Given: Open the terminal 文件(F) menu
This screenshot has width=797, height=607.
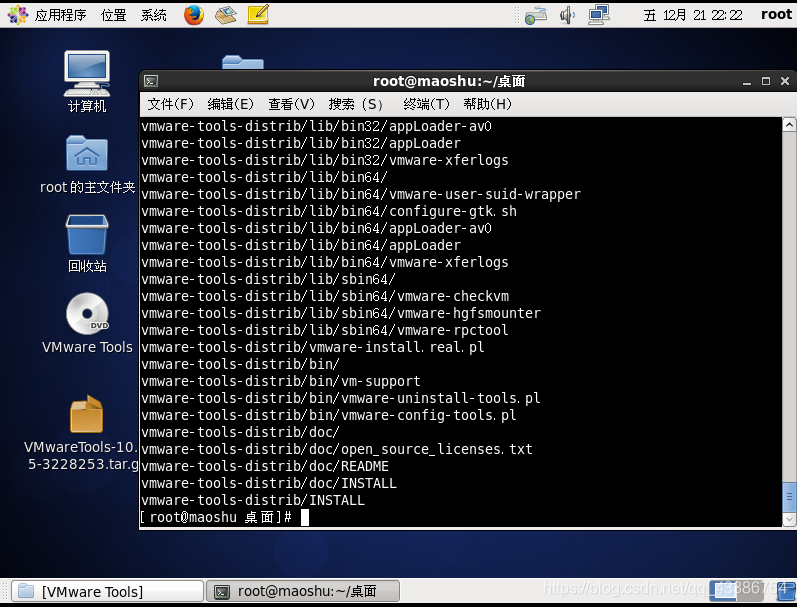Looking at the screenshot, I should [x=171, y=104].
